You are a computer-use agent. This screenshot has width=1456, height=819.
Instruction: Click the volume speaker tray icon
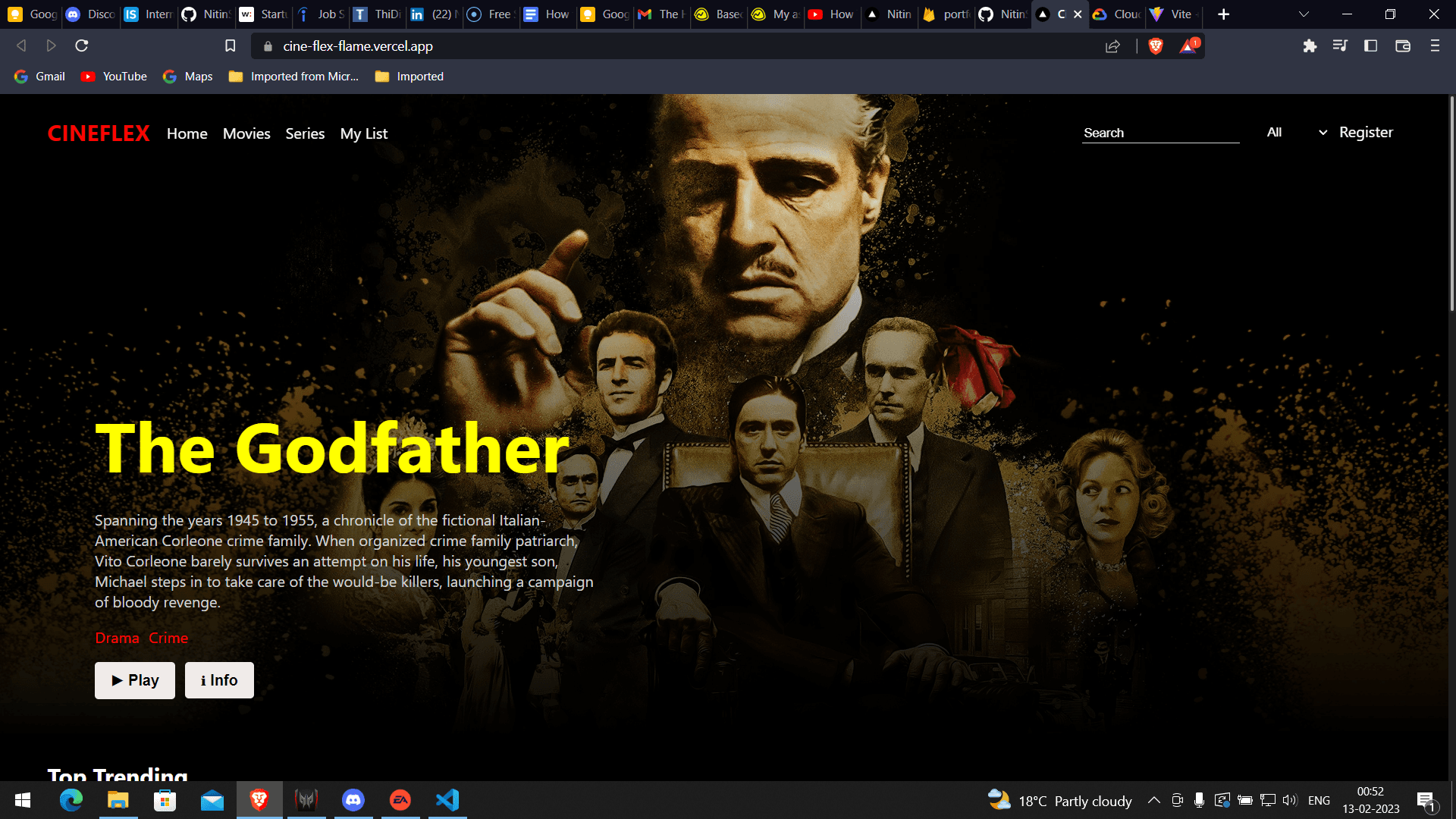point(1290,800)
